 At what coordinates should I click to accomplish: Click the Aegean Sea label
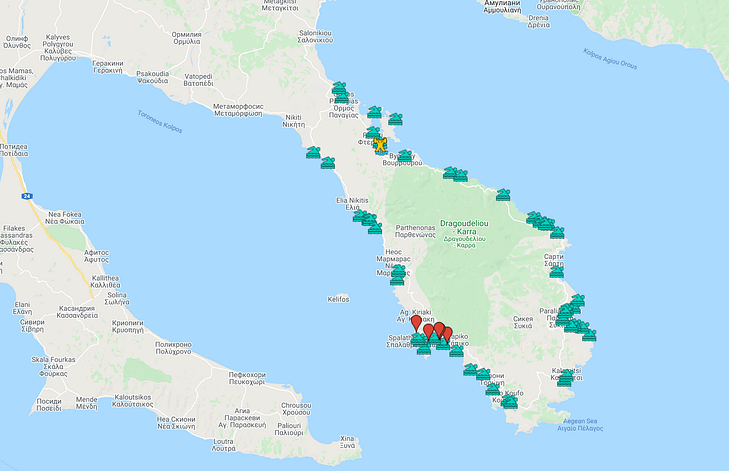569,423
